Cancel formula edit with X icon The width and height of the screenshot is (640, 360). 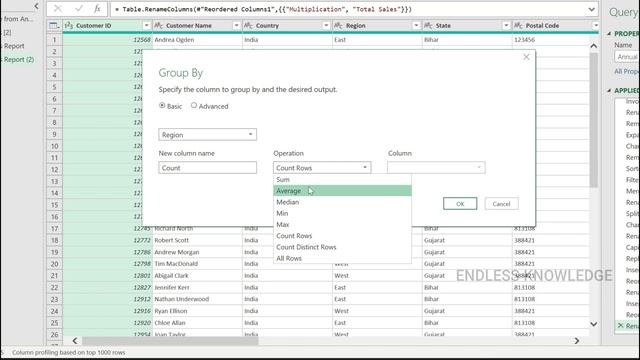pyautogui.click(x=58, y=9)
